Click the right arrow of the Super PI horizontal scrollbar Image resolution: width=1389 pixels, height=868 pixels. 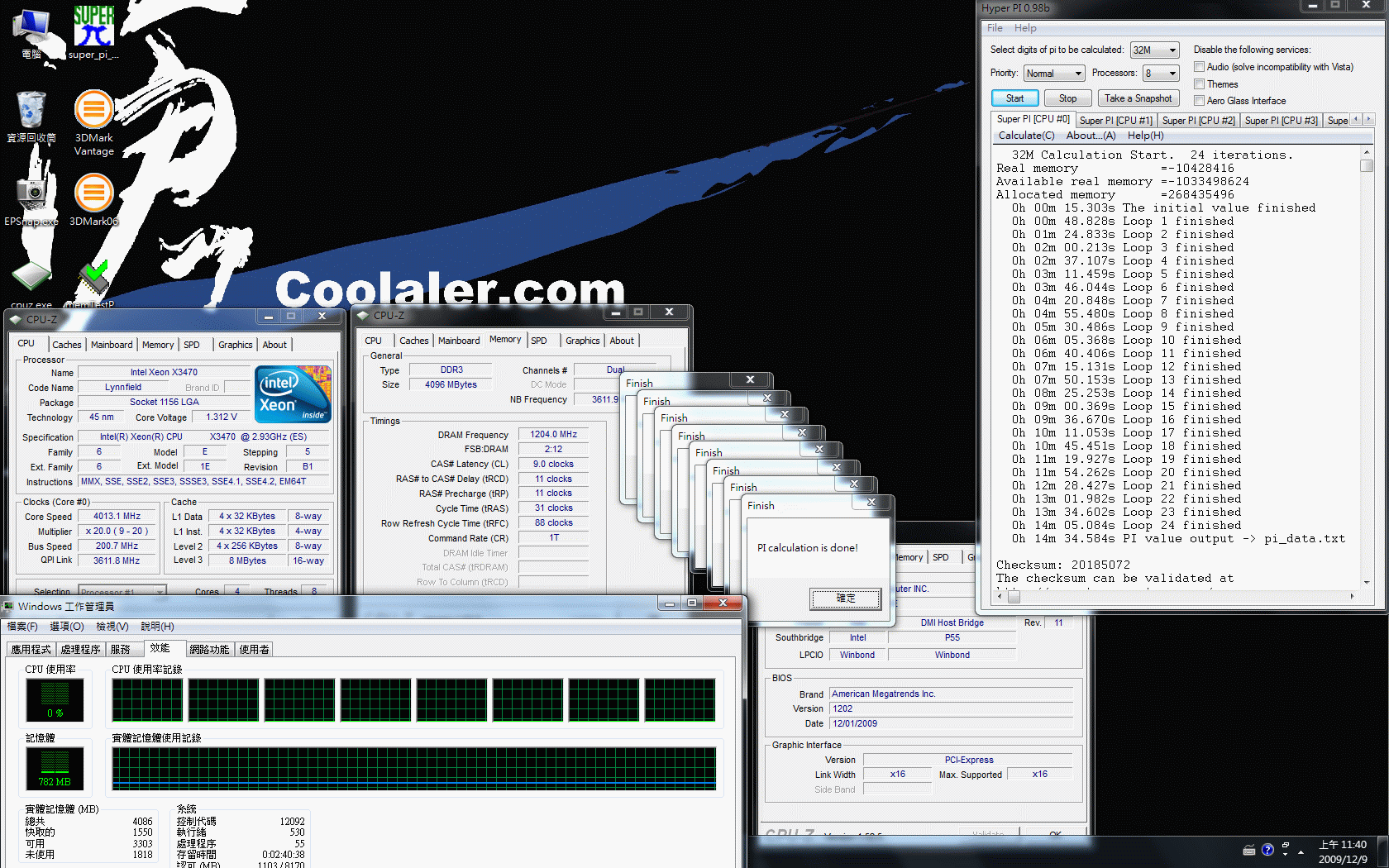[x=1353, y=596]
